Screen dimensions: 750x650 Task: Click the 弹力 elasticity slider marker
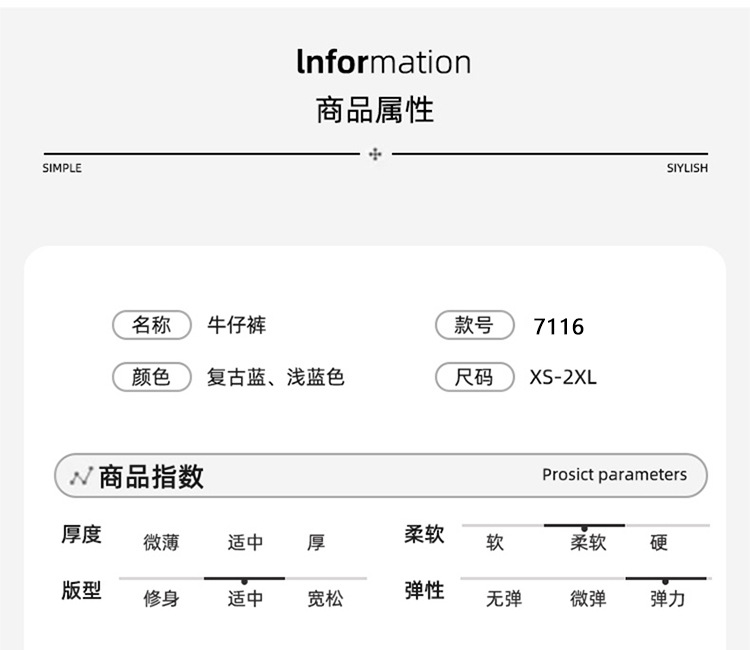[665, 582]
